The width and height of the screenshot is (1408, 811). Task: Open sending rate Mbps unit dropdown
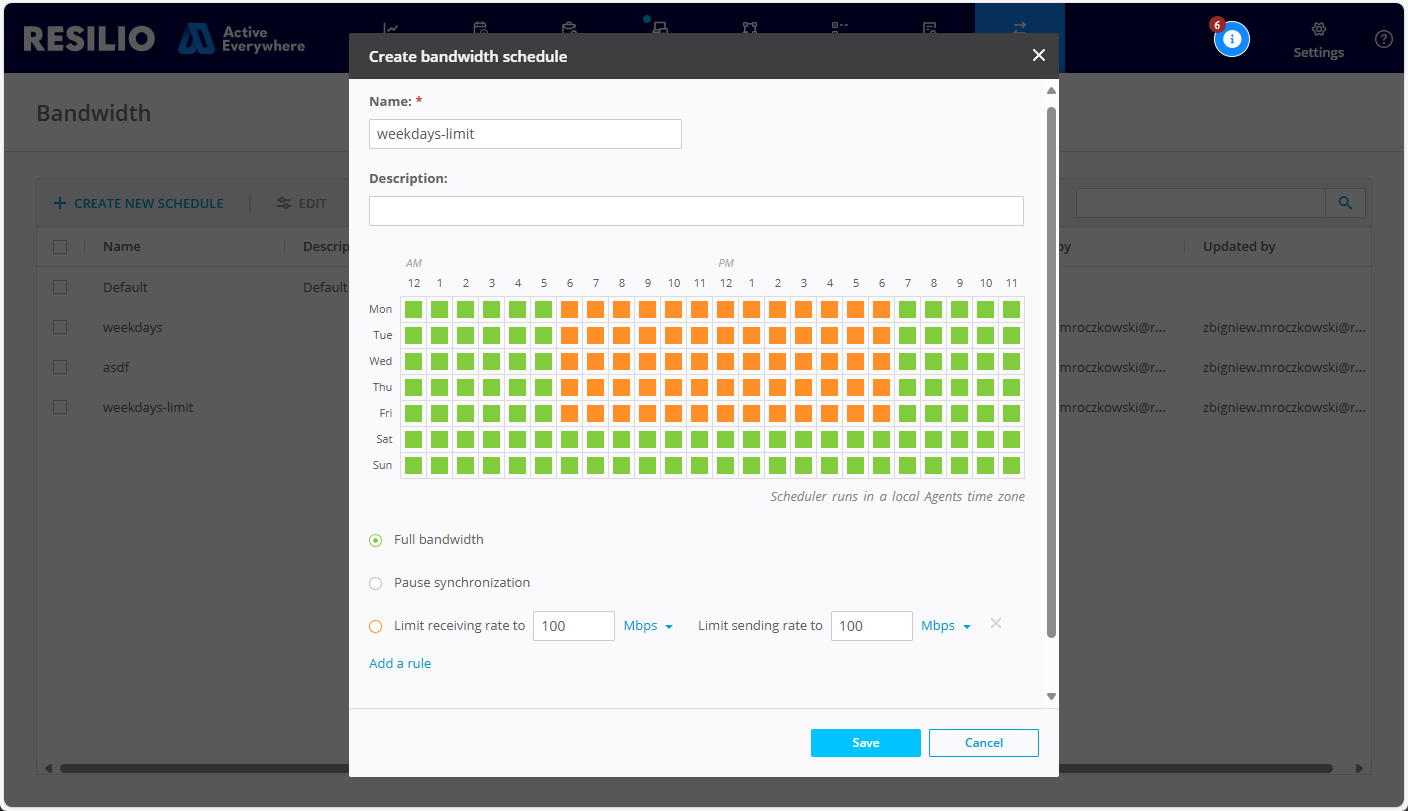(945, 626)
